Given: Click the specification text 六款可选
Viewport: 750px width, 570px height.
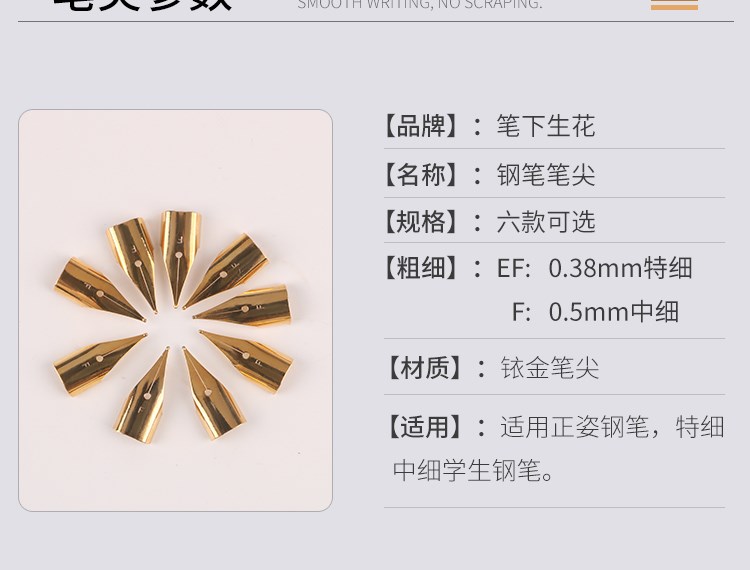Looking at the screenshot, I should (546, 221).
